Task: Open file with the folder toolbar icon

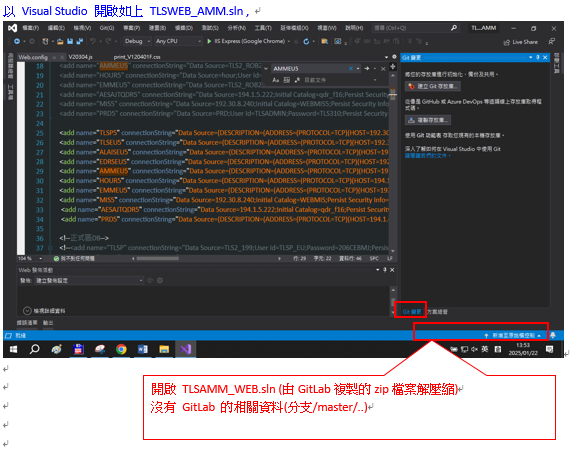Action: point(60,41)
